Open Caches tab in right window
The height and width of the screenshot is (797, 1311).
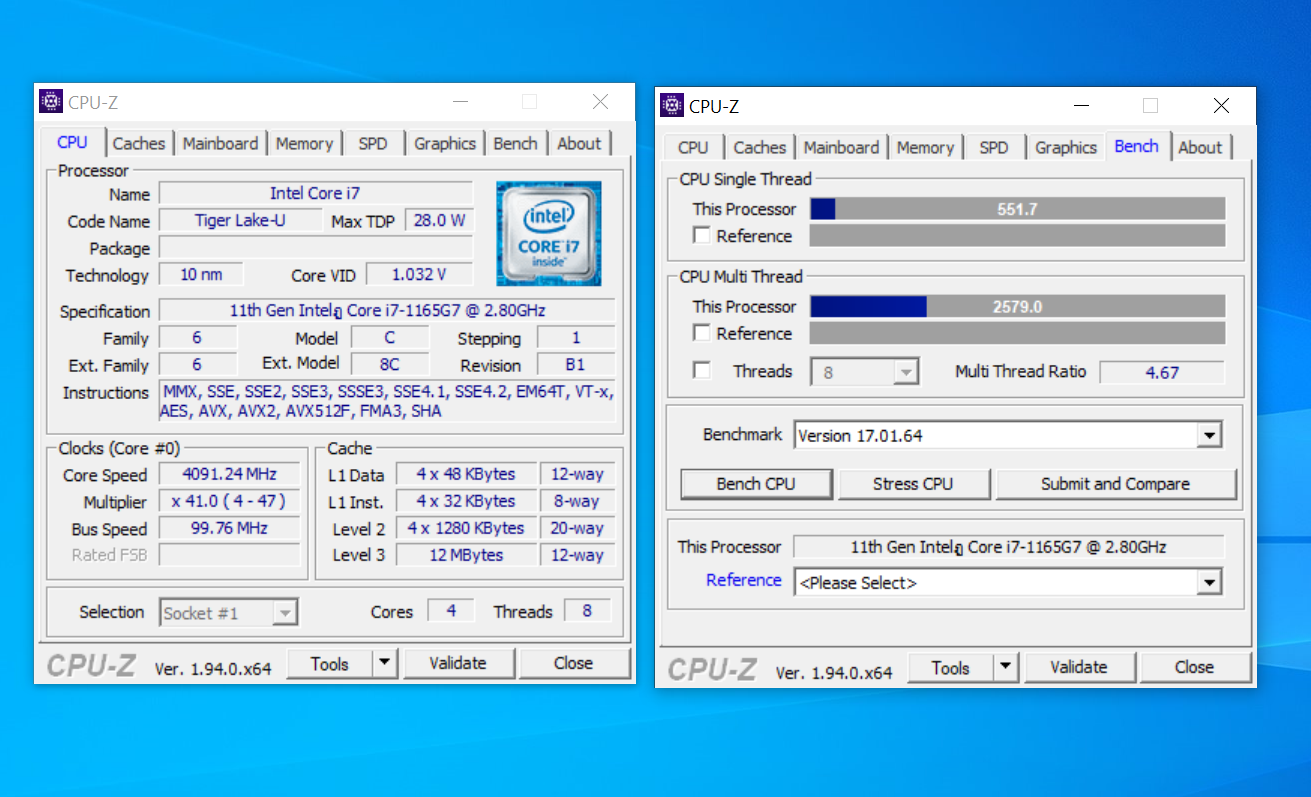point(760,147)
